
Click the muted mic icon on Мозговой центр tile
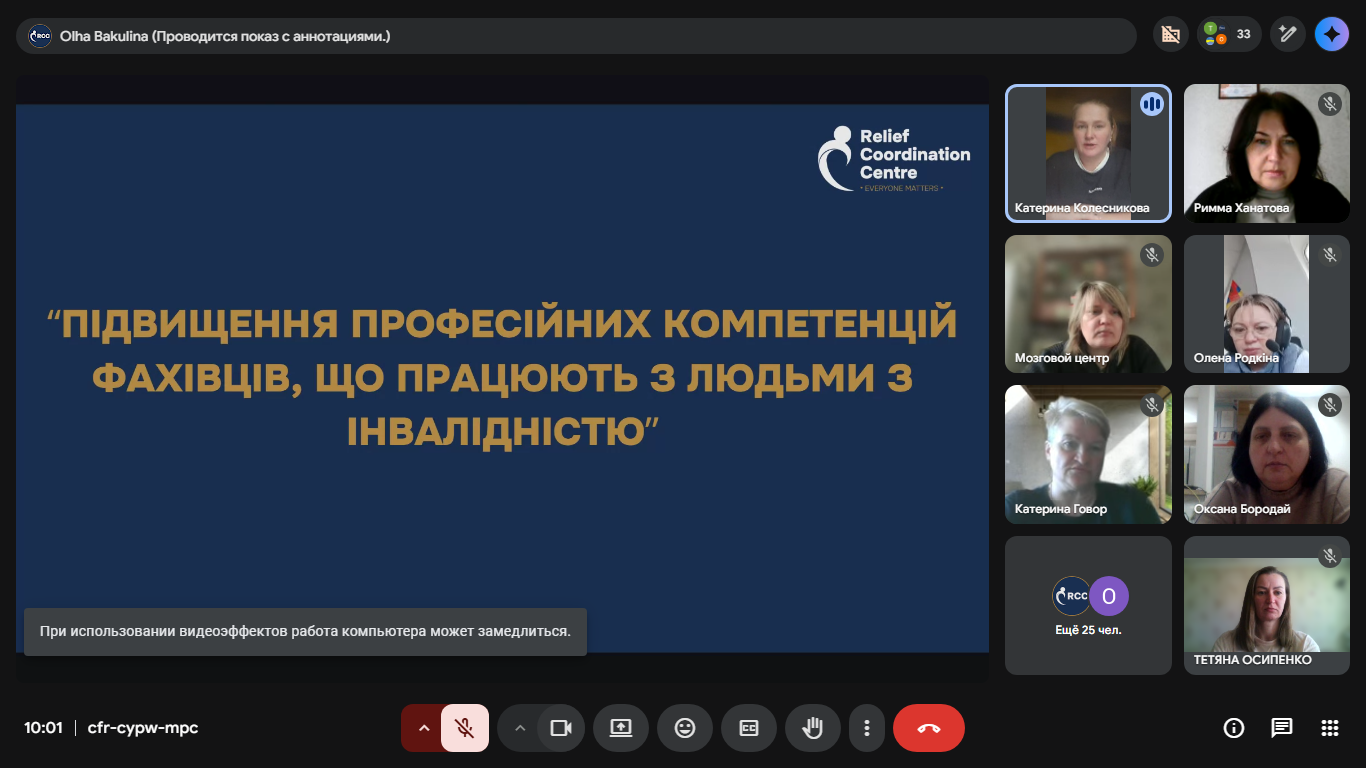1152,255
